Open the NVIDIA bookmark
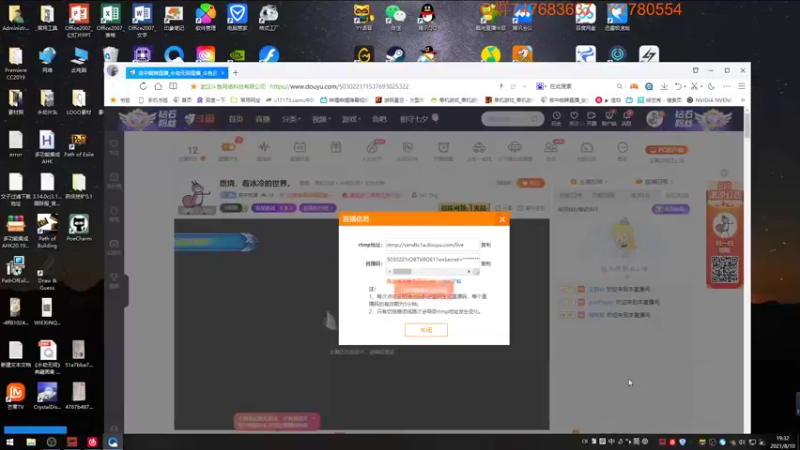This screenshot has width=800, height=450. tap(709, 100)
